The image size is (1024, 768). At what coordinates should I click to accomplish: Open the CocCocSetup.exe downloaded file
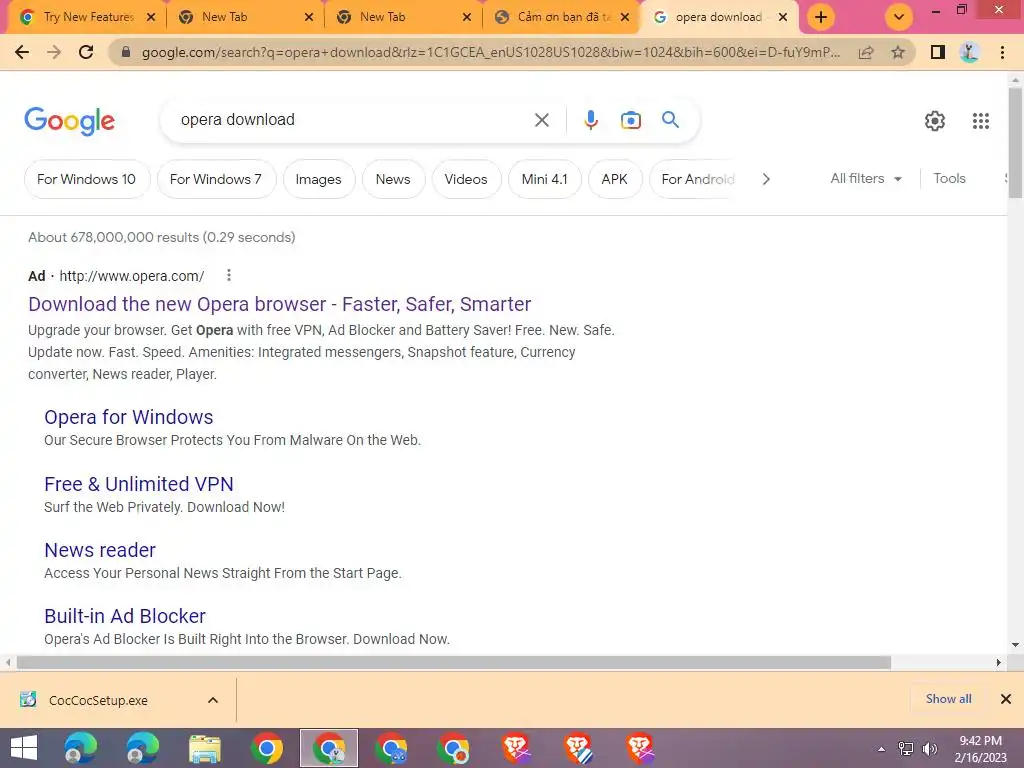98,700
